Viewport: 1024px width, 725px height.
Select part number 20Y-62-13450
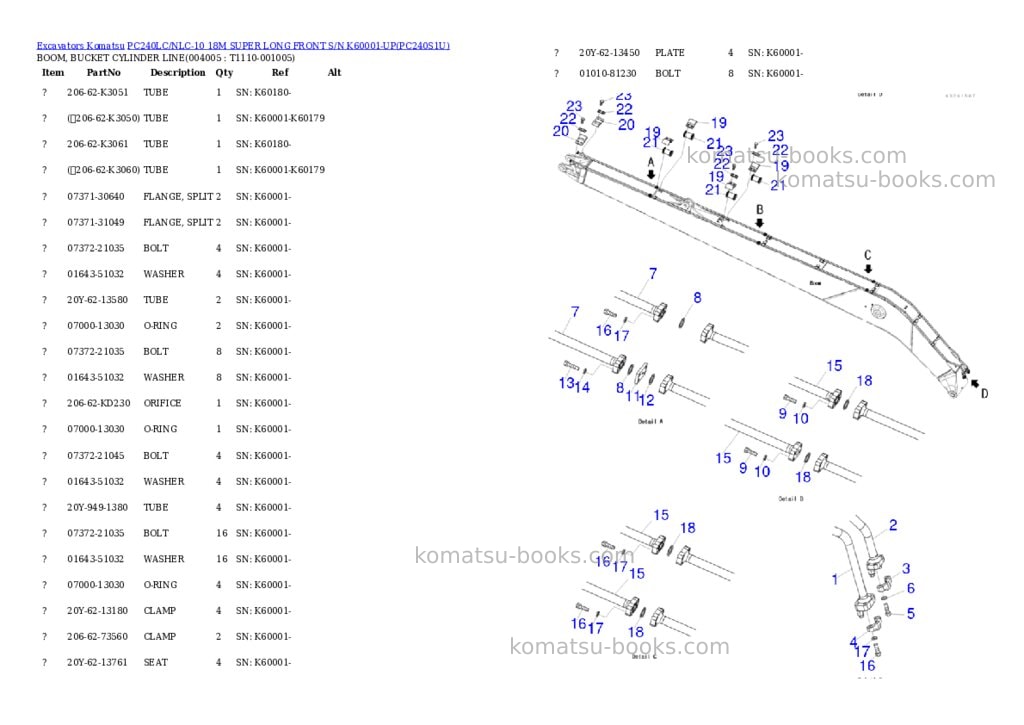[609, 53]
